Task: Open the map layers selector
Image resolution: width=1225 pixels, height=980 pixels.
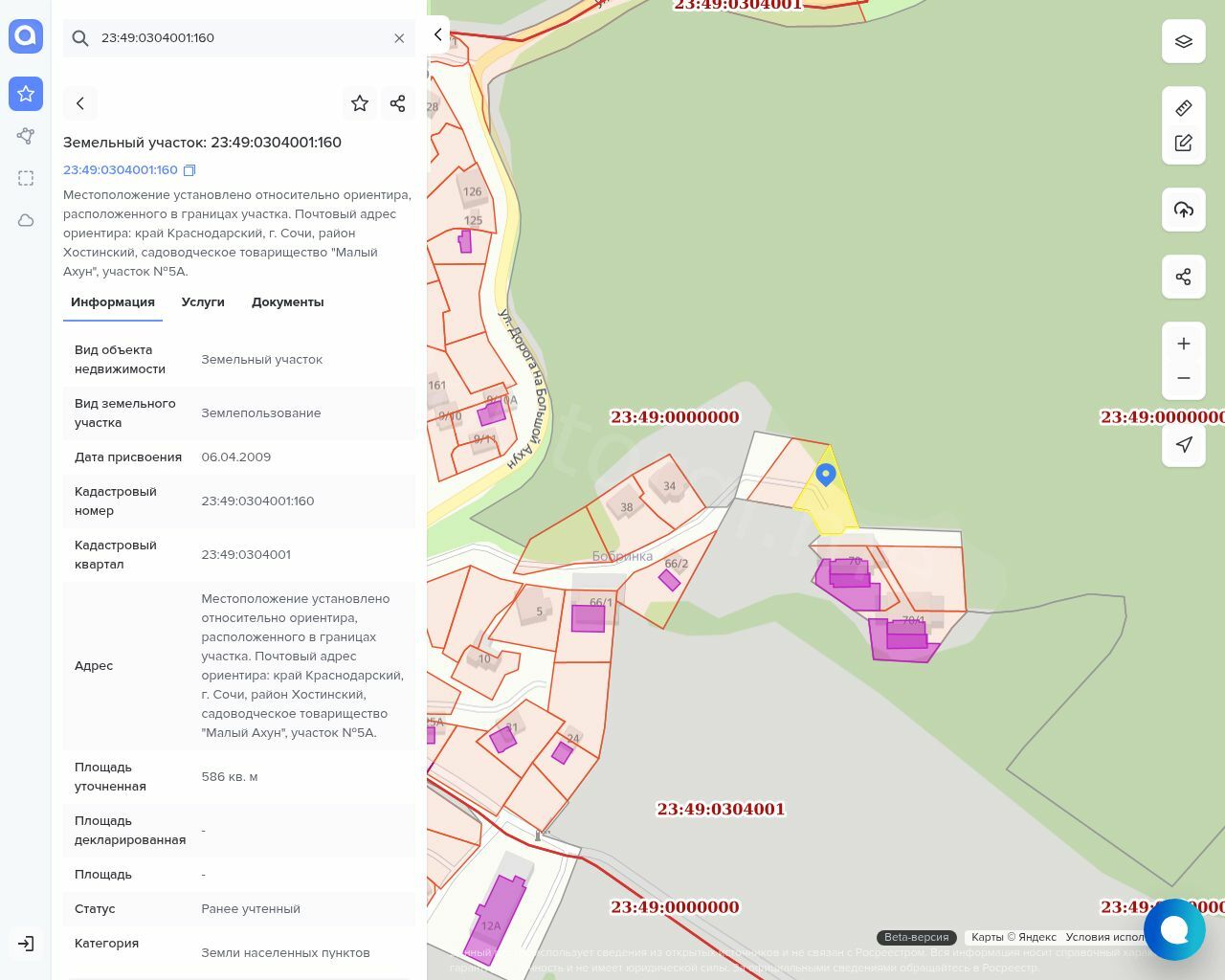Action: [1183, 41]
